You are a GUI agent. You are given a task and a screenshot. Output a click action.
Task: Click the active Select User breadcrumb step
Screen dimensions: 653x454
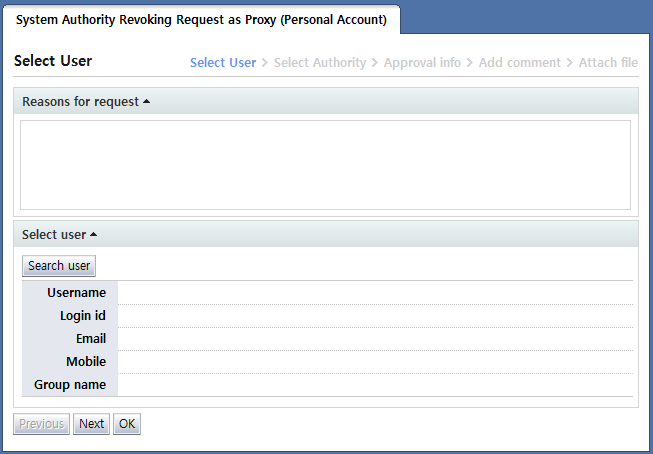coord(223,62)
